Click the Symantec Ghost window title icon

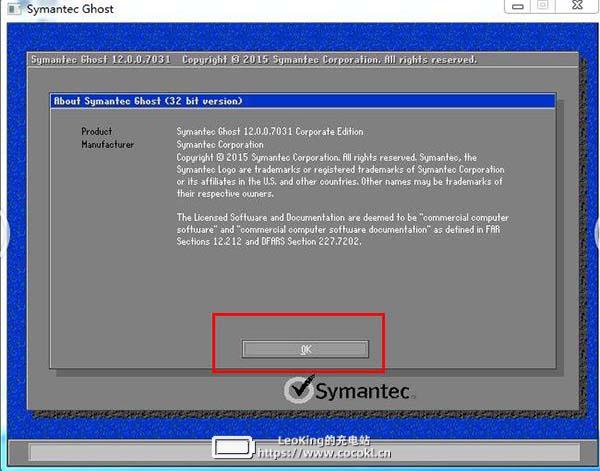(15, 8)
